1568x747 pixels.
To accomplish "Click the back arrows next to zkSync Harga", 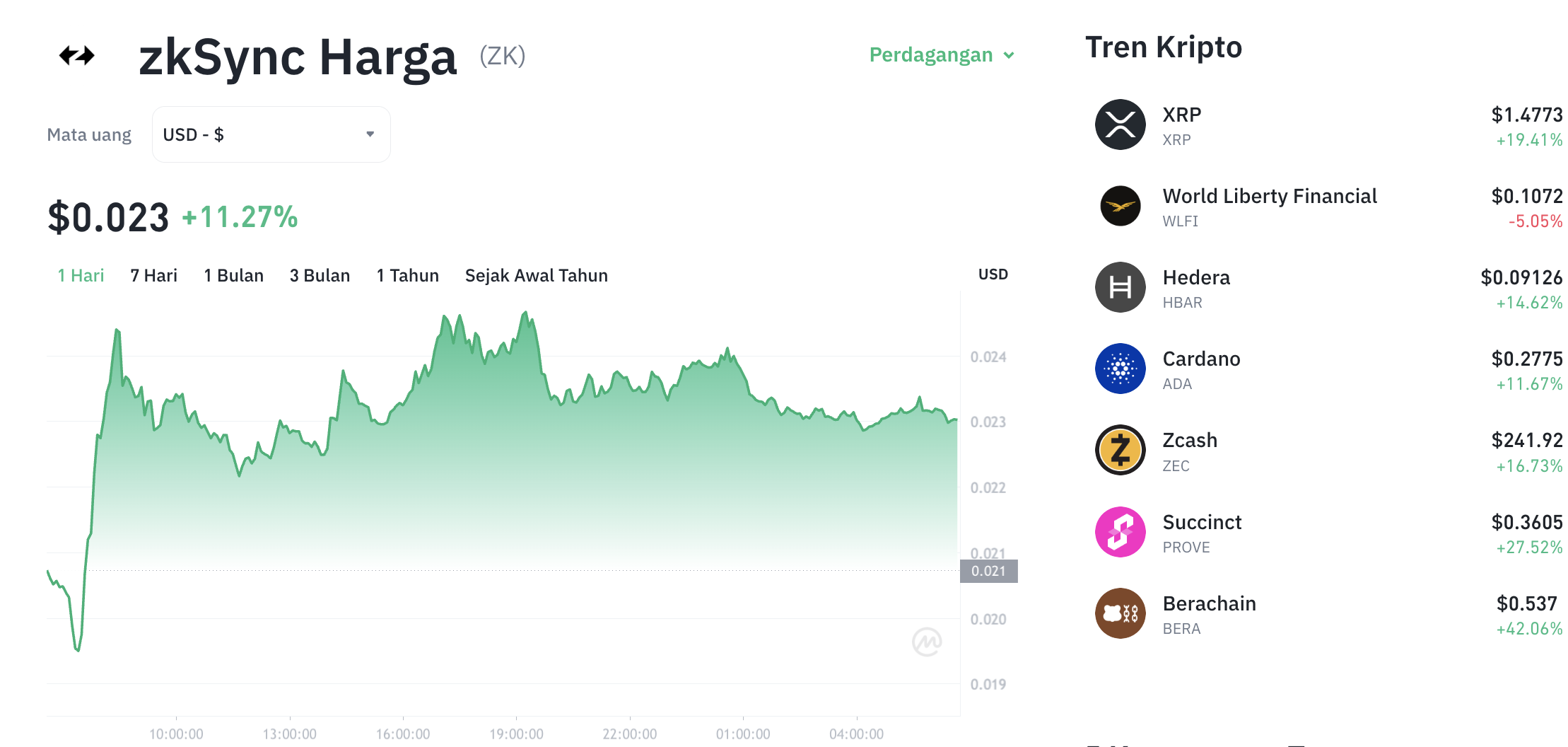I will pyautogui.click(x=78, y=54).
